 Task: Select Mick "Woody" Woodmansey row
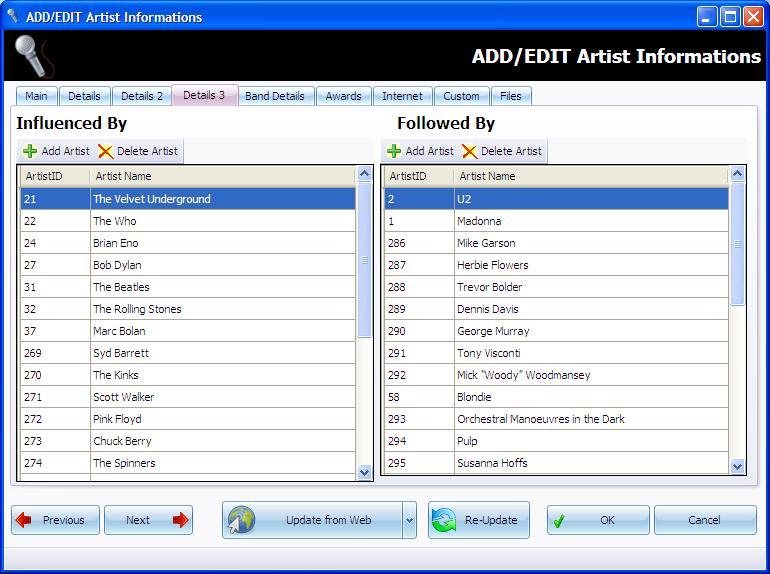tap(556, 375)
